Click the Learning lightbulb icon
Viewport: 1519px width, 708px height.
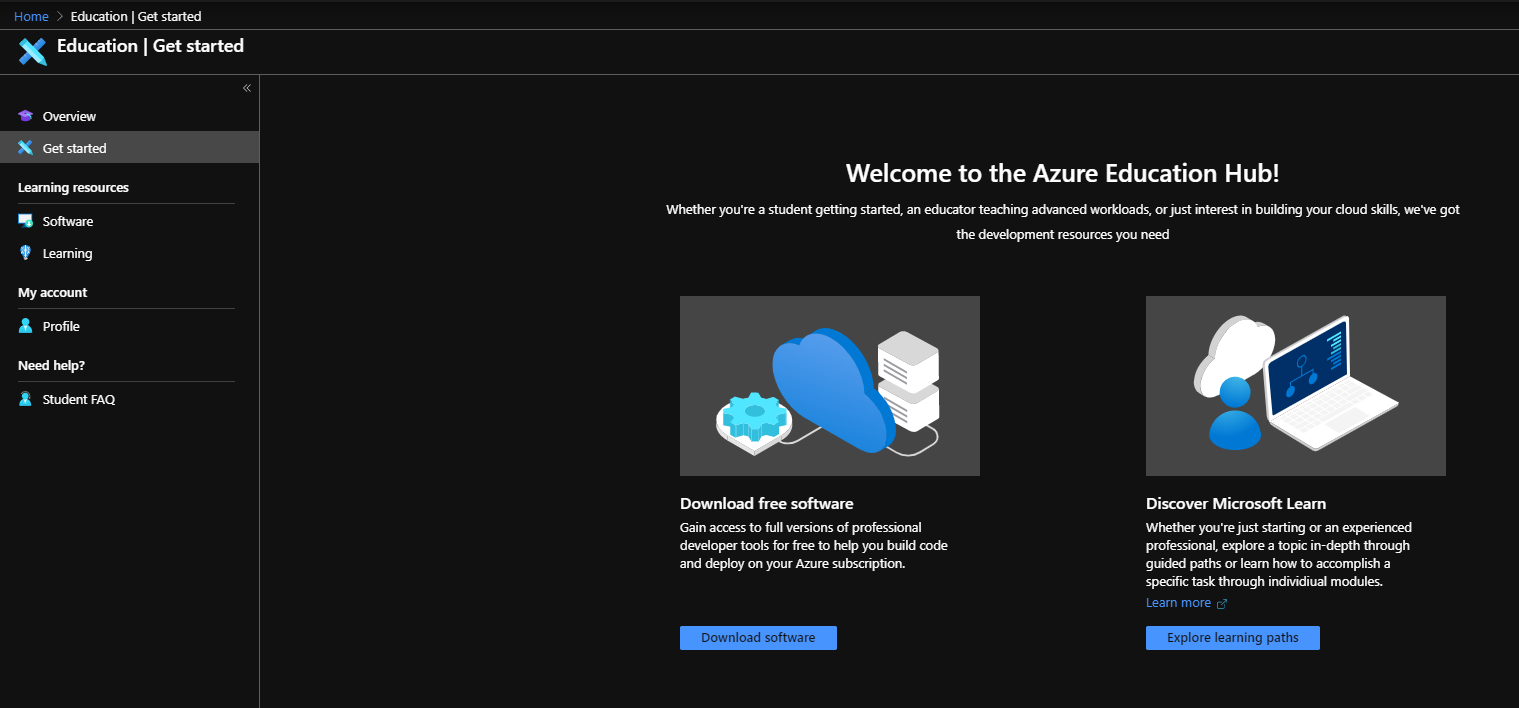pyautogui.click(x=26, y=253)
